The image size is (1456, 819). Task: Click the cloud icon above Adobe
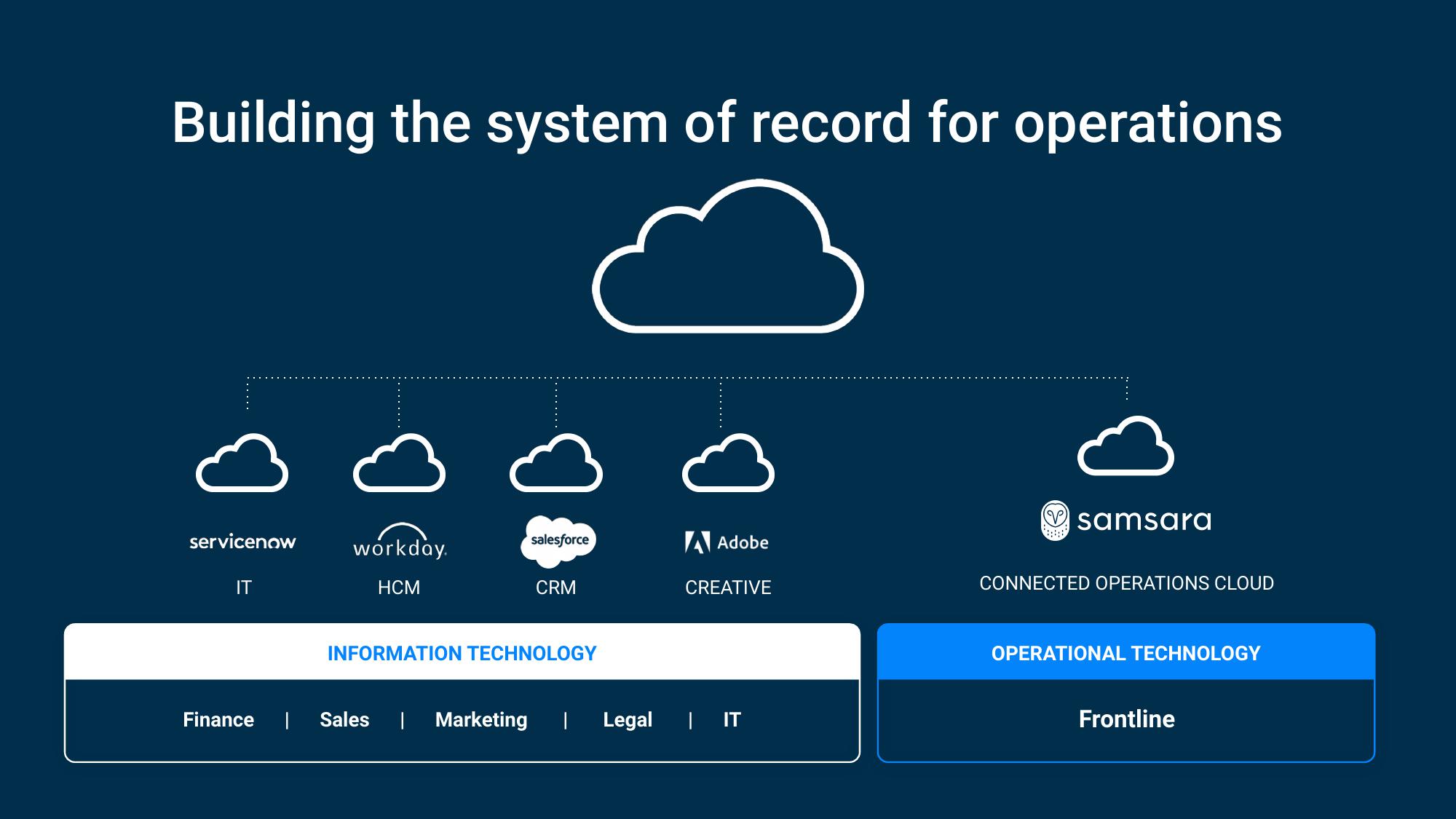coord(728,463)
